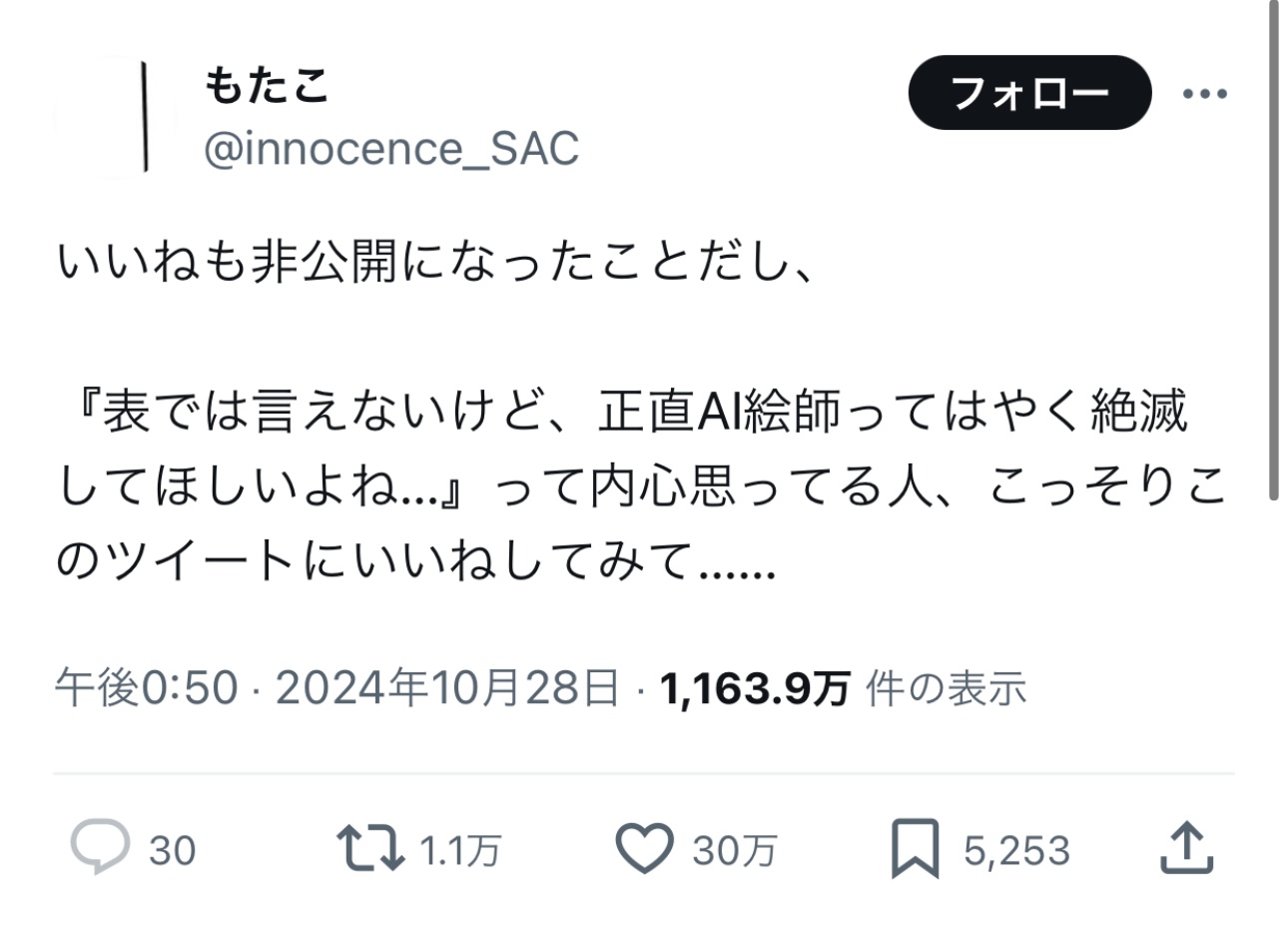Click the reply count 30

point(172,851)
